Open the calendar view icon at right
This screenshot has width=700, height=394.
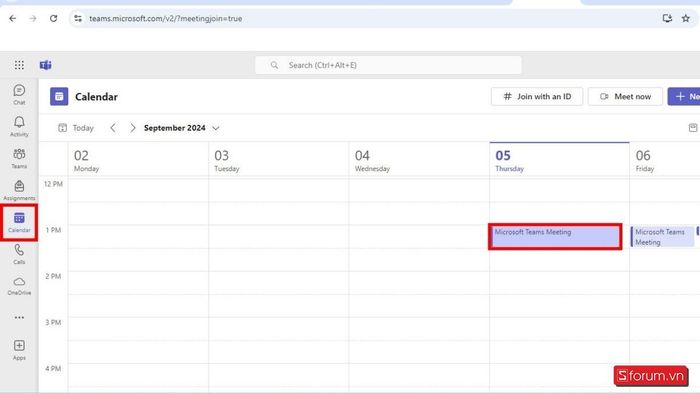[692, 128]
